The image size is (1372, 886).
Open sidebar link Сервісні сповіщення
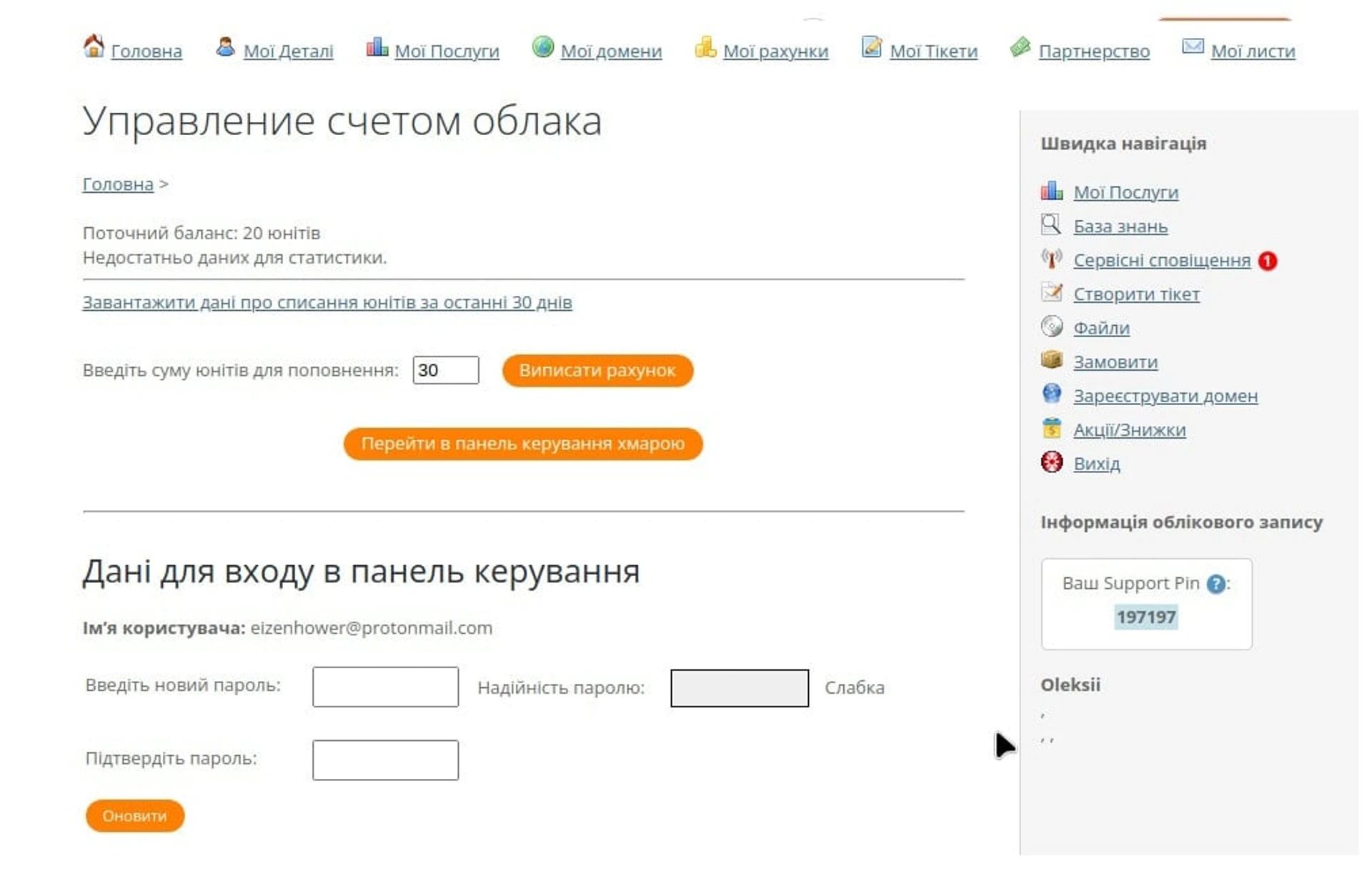(1162, 260)
